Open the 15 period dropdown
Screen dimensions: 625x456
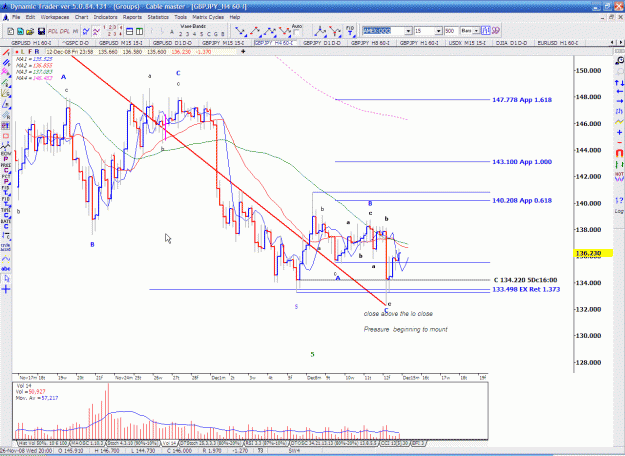438,31
